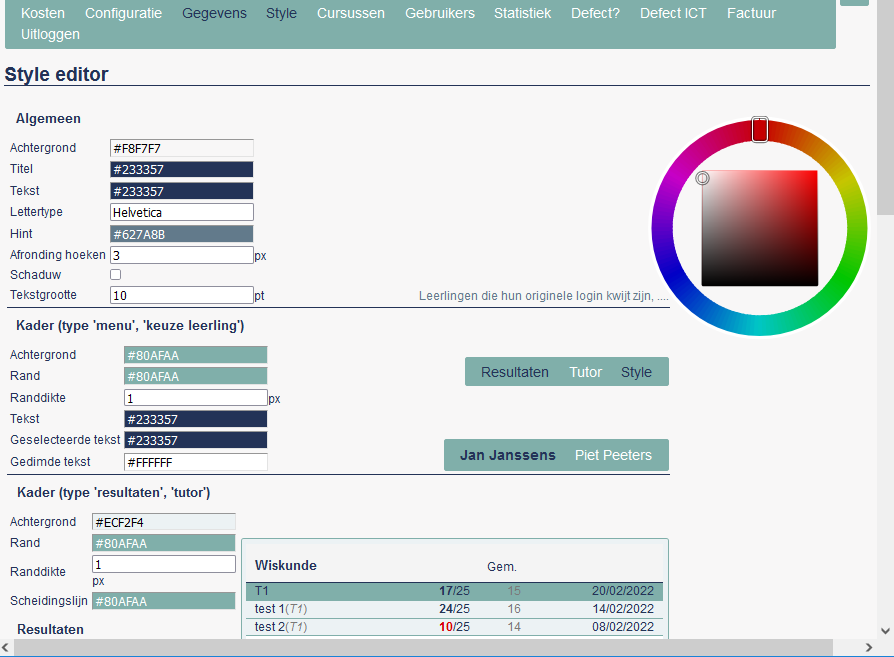Open the Configuratie menu item
Viewport: 894px width, 657px height.
(123, 13)
